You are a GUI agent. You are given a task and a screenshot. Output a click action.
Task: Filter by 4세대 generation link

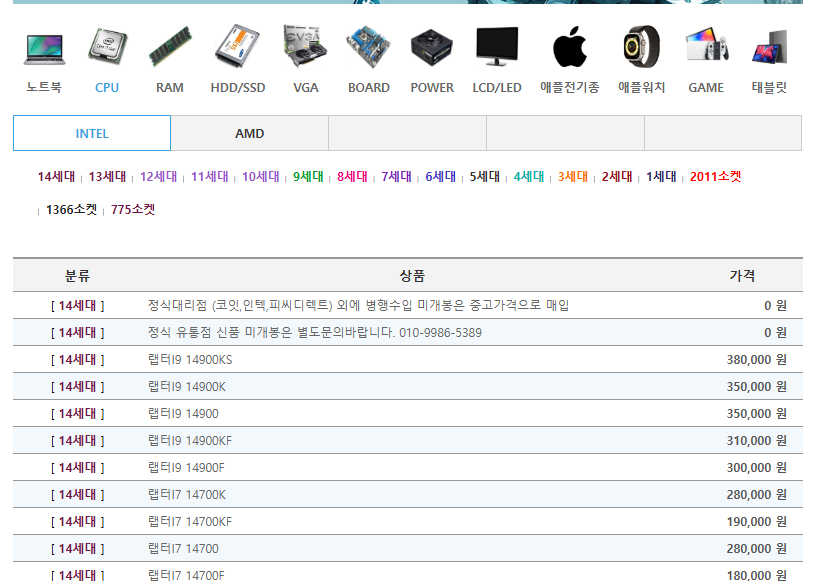pos(528,177)
